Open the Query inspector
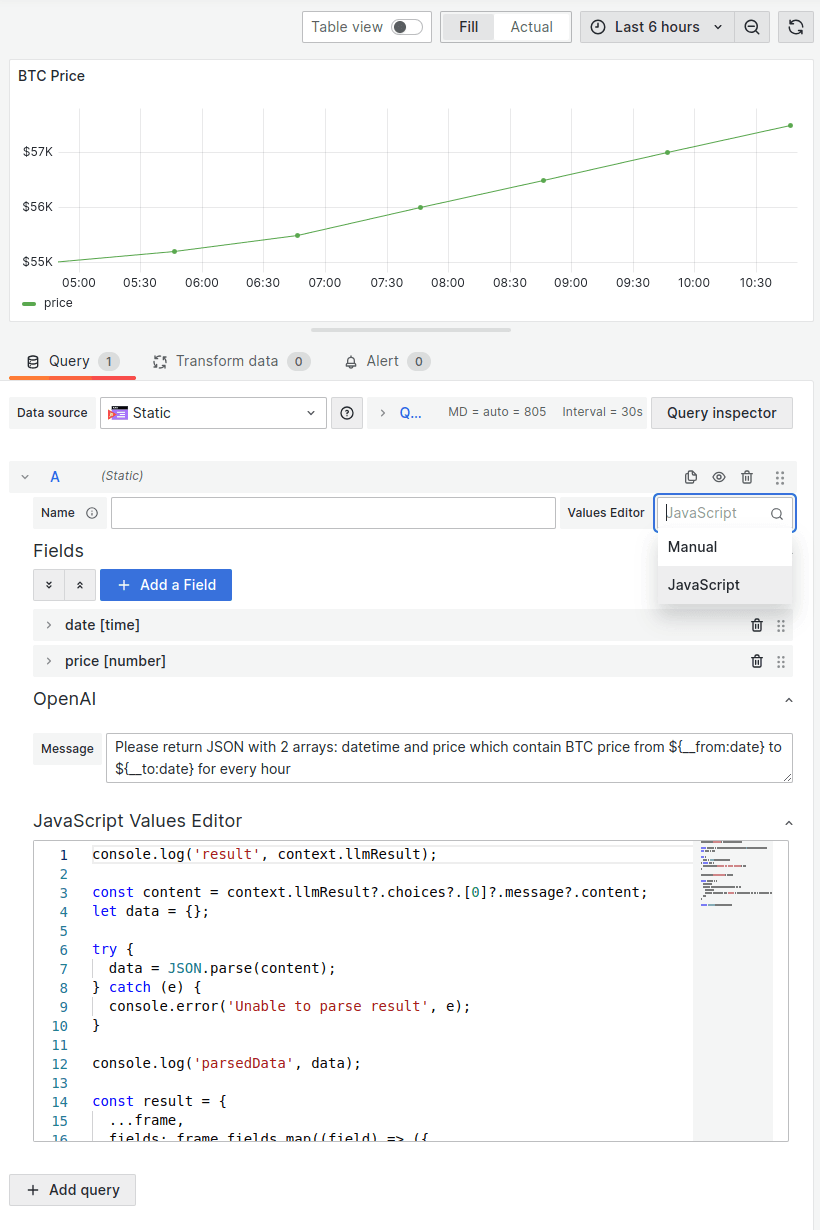Image resolution: width=820 pixels, height=1230 pixels. coord(721,412)
